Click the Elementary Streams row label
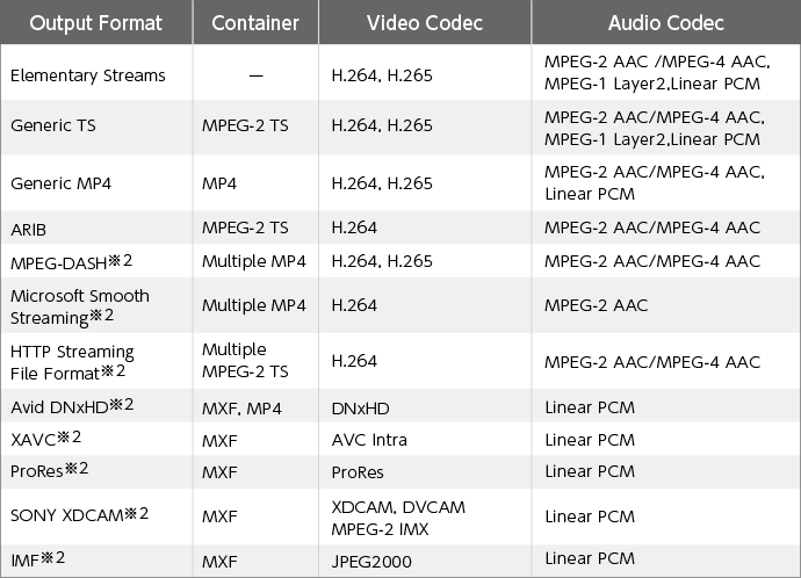This screenshot has width=801, height=578. (x=88, y=76)
